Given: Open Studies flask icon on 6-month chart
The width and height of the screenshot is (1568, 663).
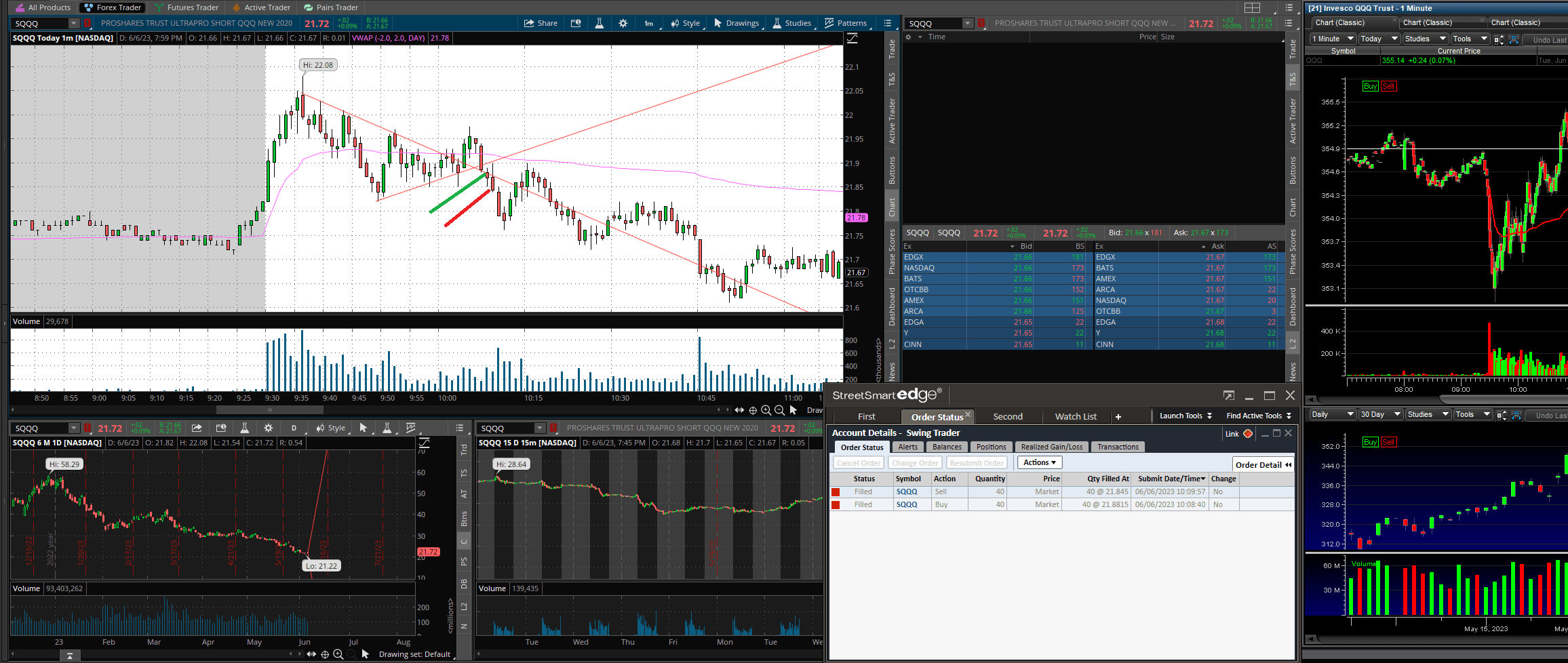Looking at the screenshot, I should pos(245,428).
